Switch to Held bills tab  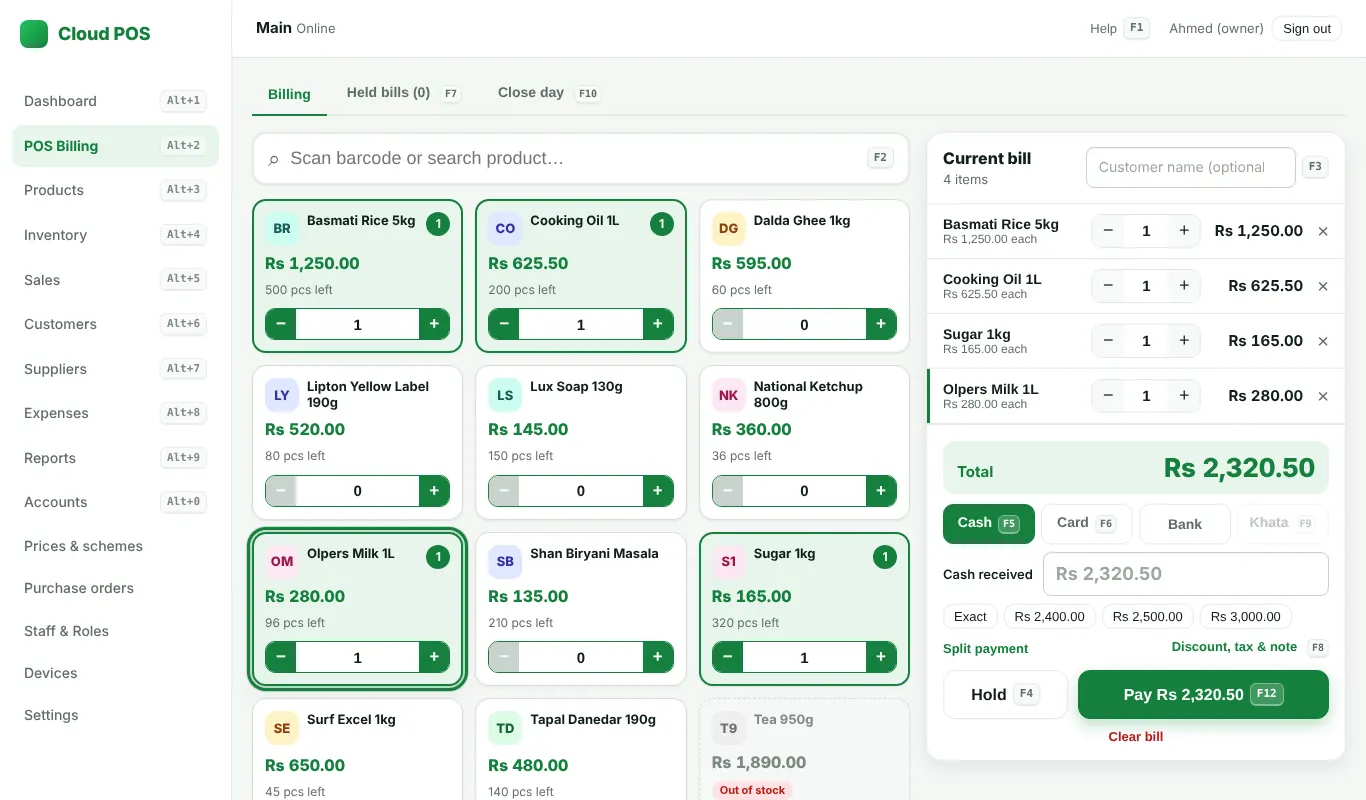click(403, 93)
